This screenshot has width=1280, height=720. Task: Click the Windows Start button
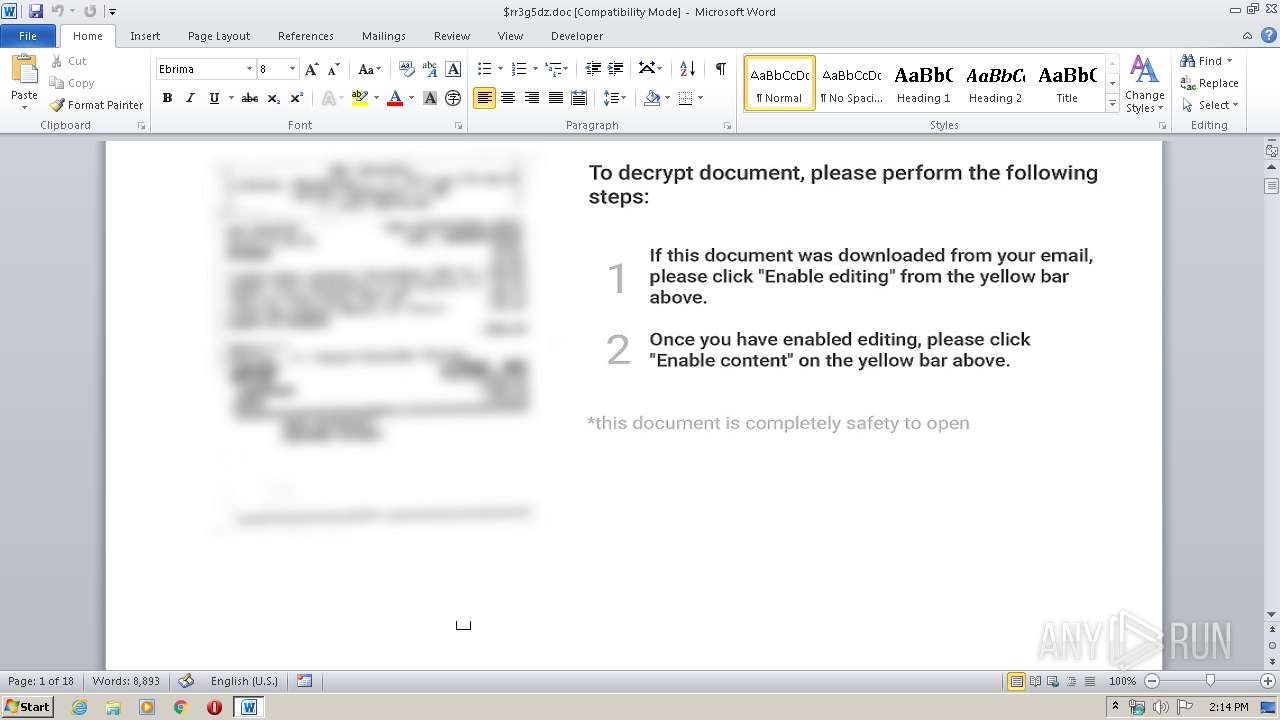tap(27, 707)
